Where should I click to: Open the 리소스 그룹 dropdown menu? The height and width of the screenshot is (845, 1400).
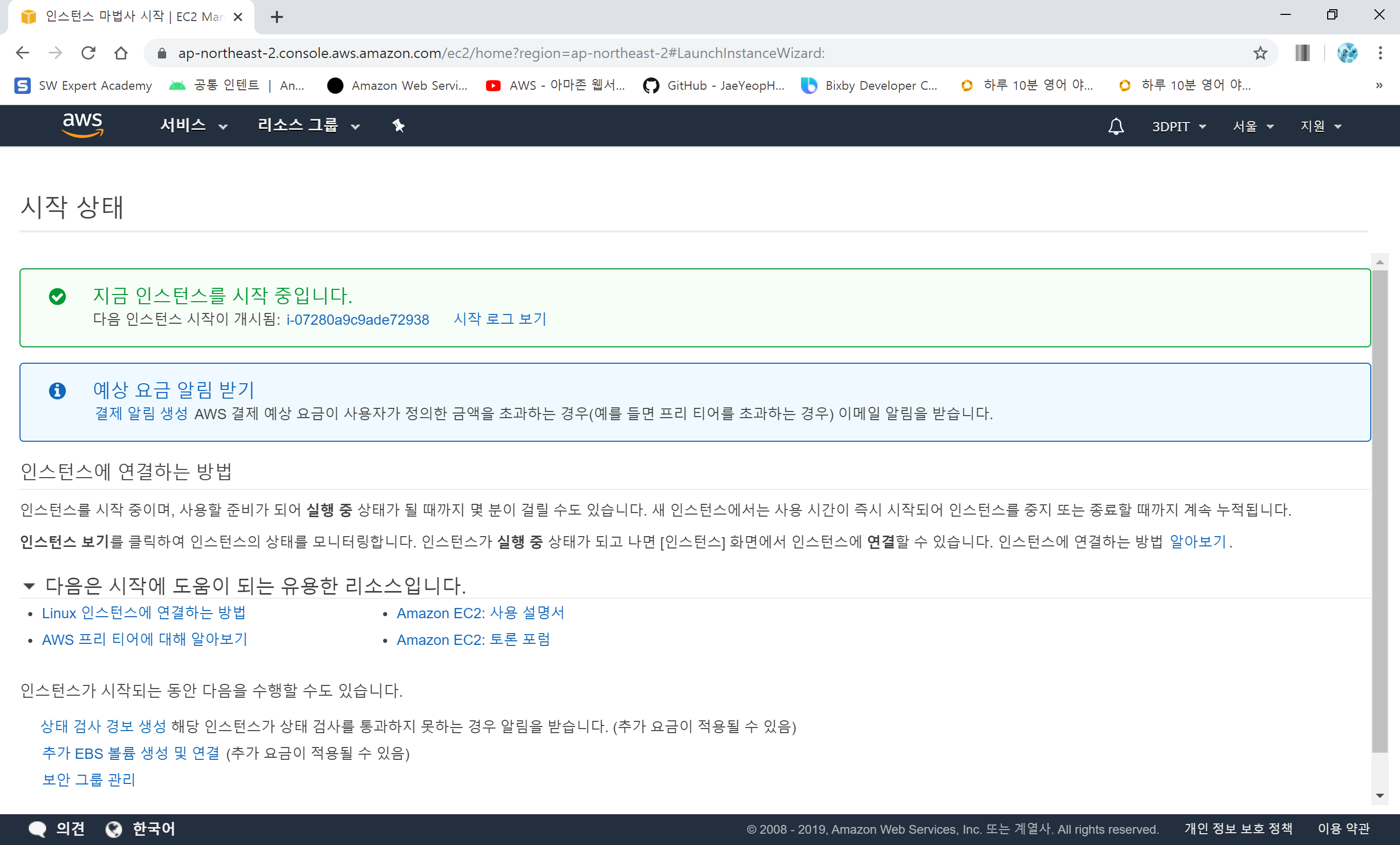coord(309,126)
